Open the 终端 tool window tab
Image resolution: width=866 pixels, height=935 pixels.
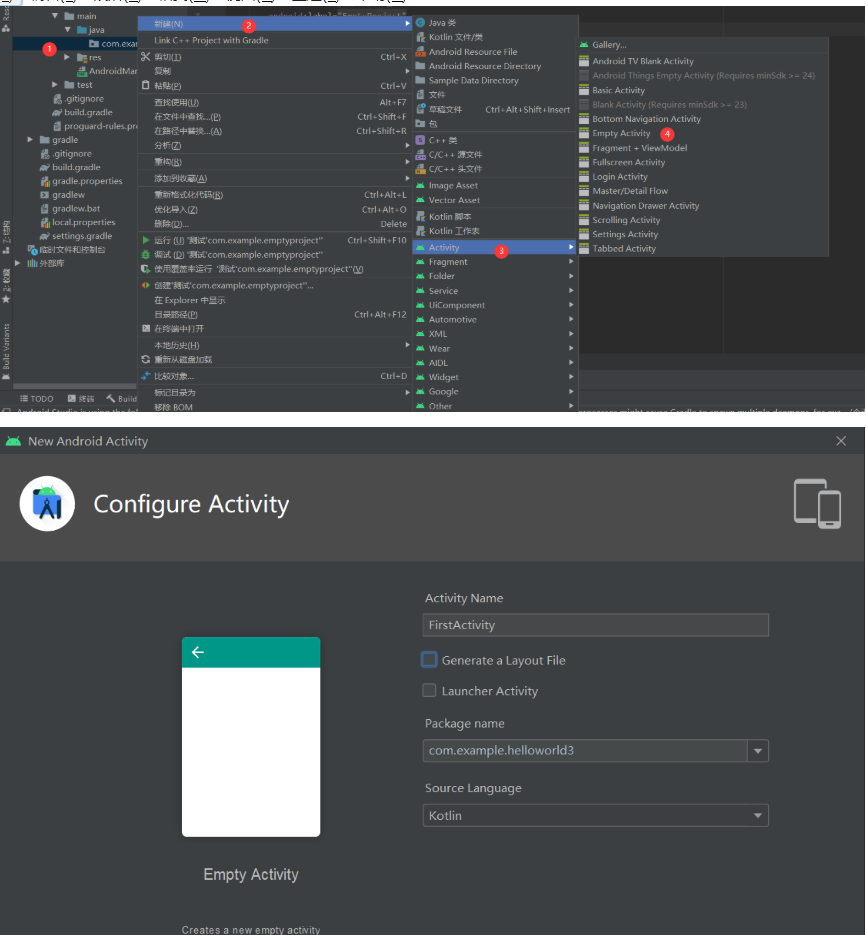pyautogui.click(x=81, y=398)
